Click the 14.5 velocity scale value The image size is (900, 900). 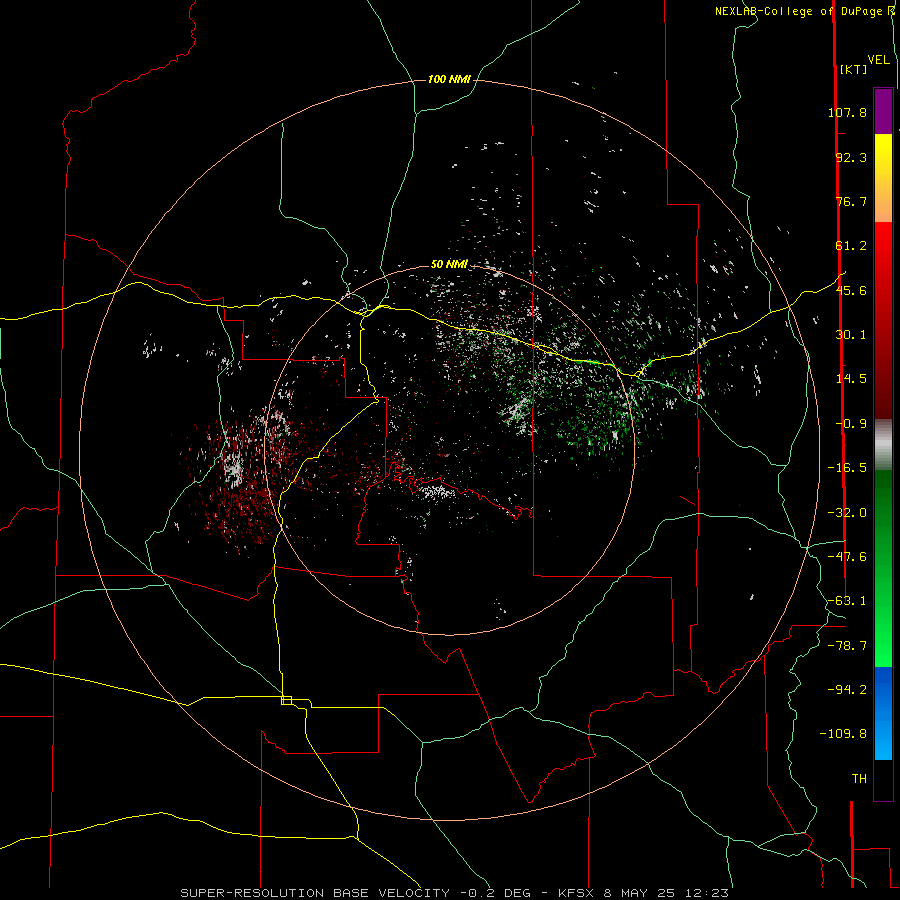(x=851, y=379)
